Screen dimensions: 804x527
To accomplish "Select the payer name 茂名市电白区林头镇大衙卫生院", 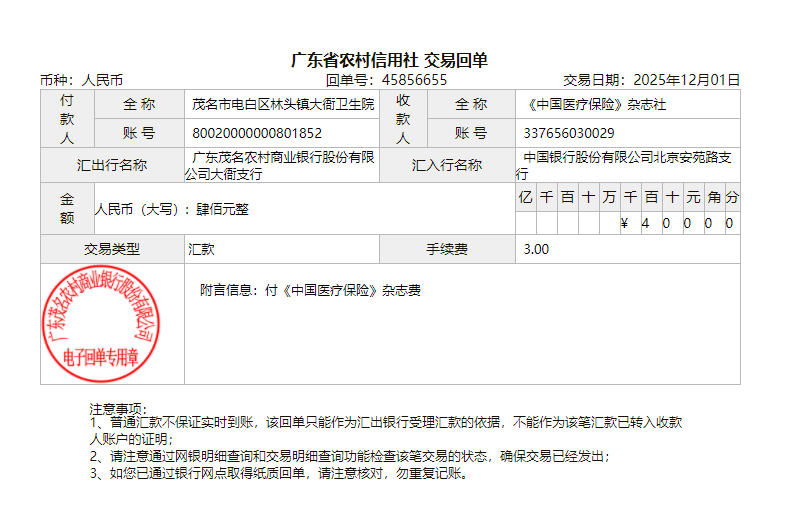I will [x=283, y=104].
